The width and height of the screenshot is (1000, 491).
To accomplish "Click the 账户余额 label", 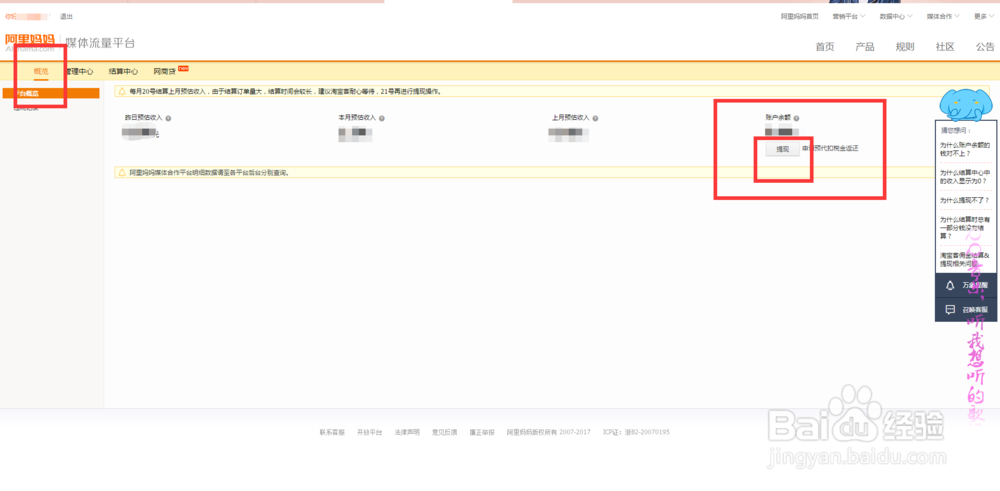I will pos(779,118).
